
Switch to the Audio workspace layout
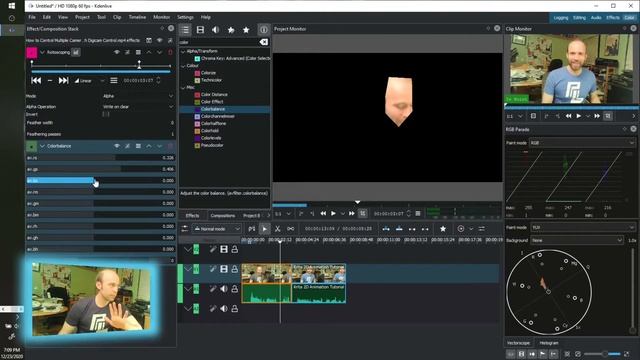[x=596, y=18]
